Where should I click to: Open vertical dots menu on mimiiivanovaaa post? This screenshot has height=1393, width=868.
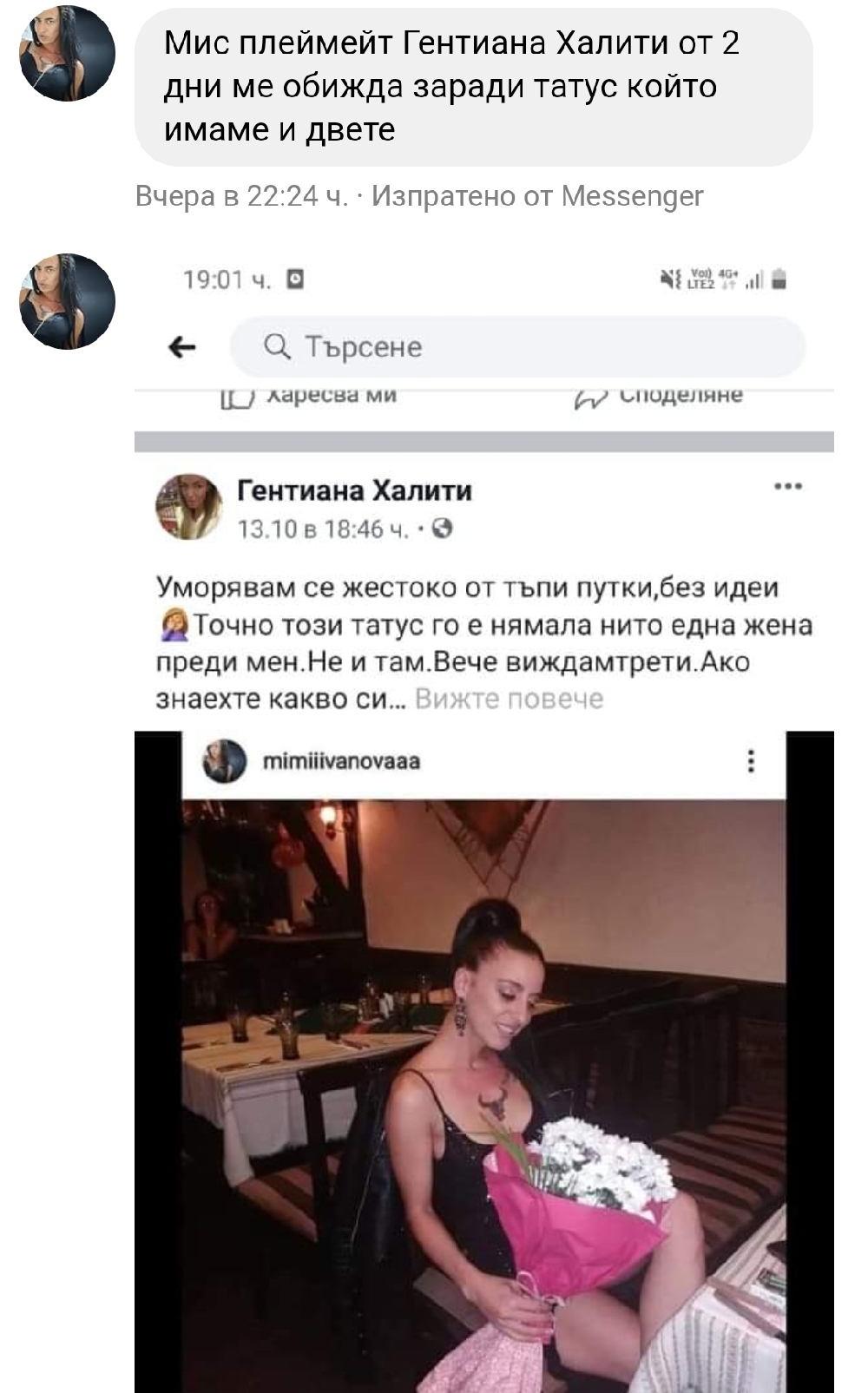(751, 761)
